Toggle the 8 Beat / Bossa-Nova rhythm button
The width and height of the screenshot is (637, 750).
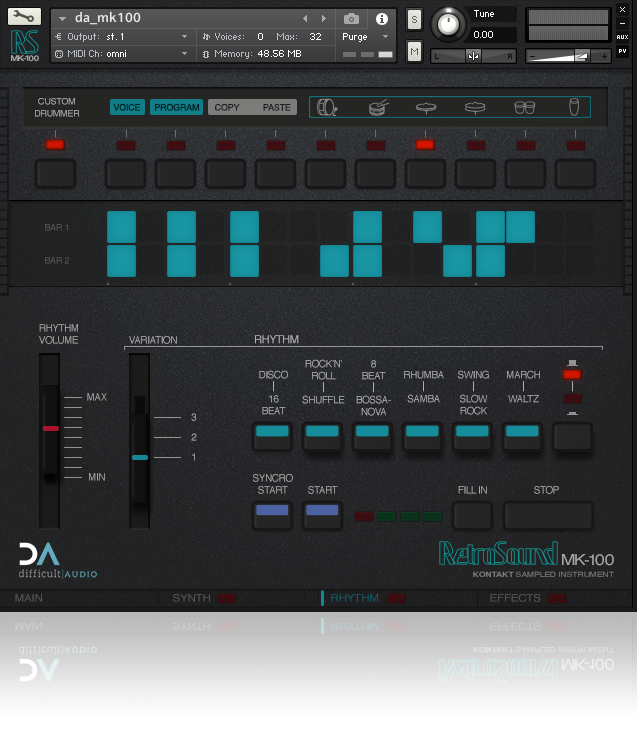click(372, 436)
